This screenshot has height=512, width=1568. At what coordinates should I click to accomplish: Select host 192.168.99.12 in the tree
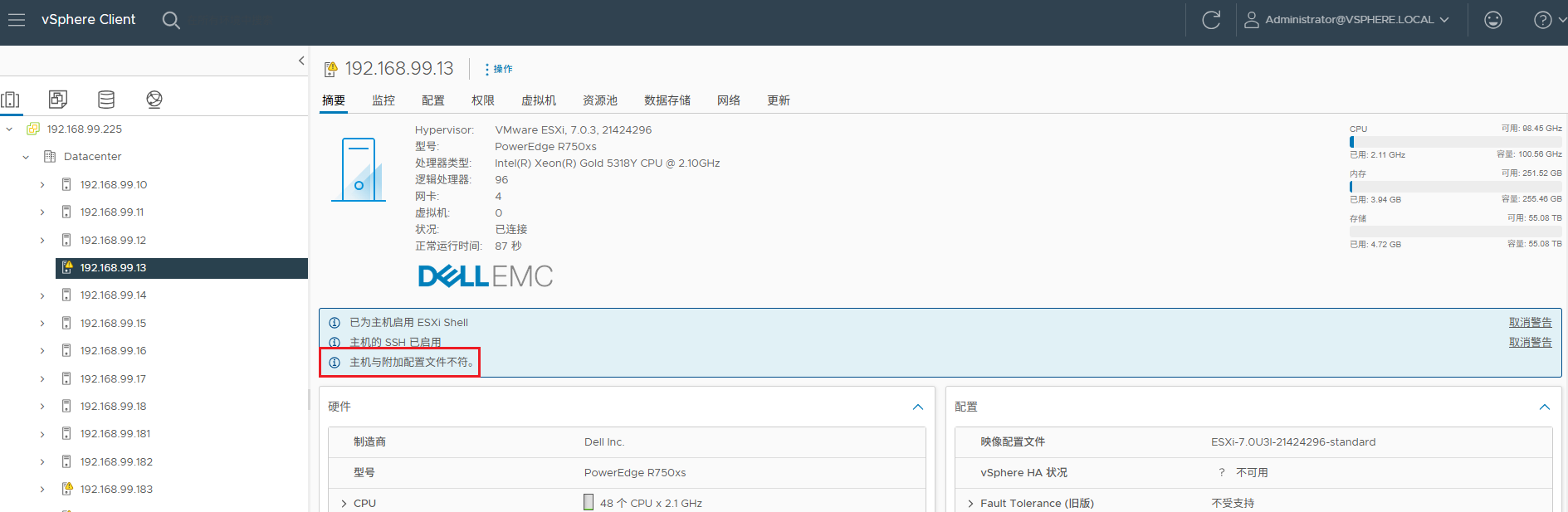click(x=113, y=241)
